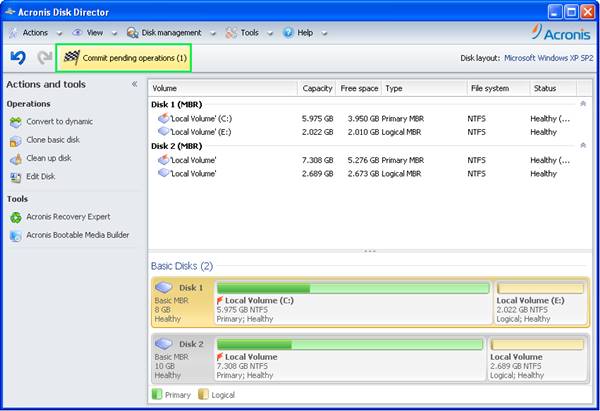Select the Disk 1 label block
The height and width of the screenshot is (411, 600).
(183, 303)
